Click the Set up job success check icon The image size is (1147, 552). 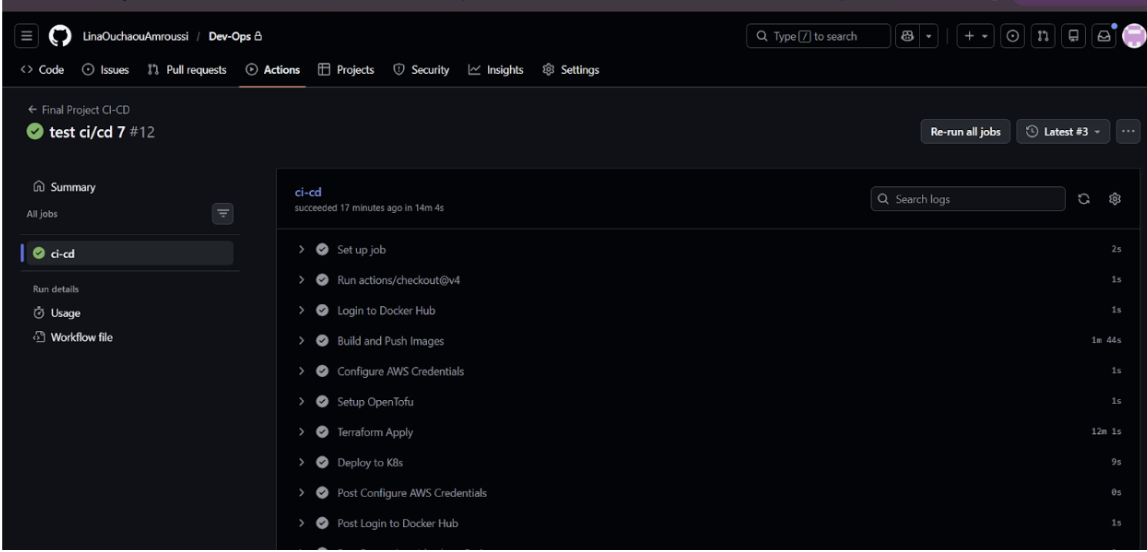[322, 249]
